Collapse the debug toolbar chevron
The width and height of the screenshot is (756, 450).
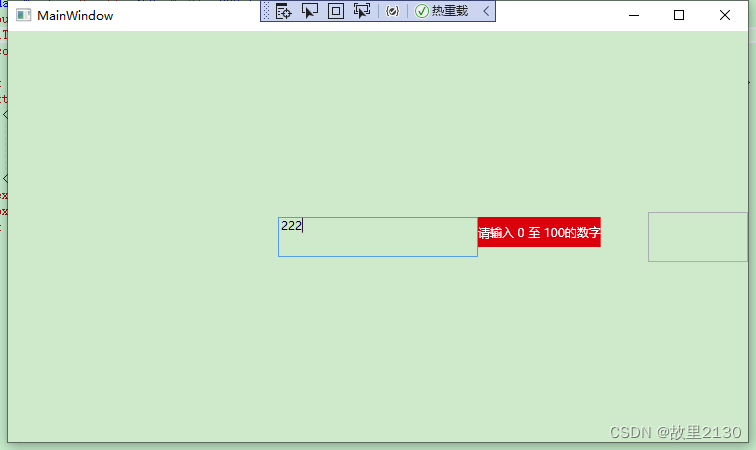click(x=486, y=11)
